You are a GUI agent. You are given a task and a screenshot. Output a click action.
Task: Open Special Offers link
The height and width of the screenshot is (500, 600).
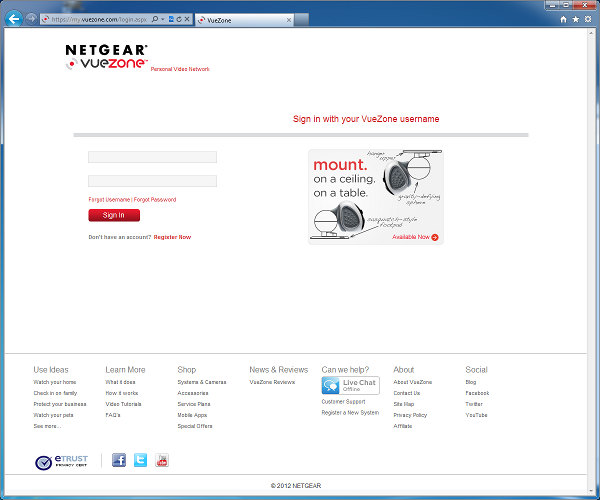195,426
